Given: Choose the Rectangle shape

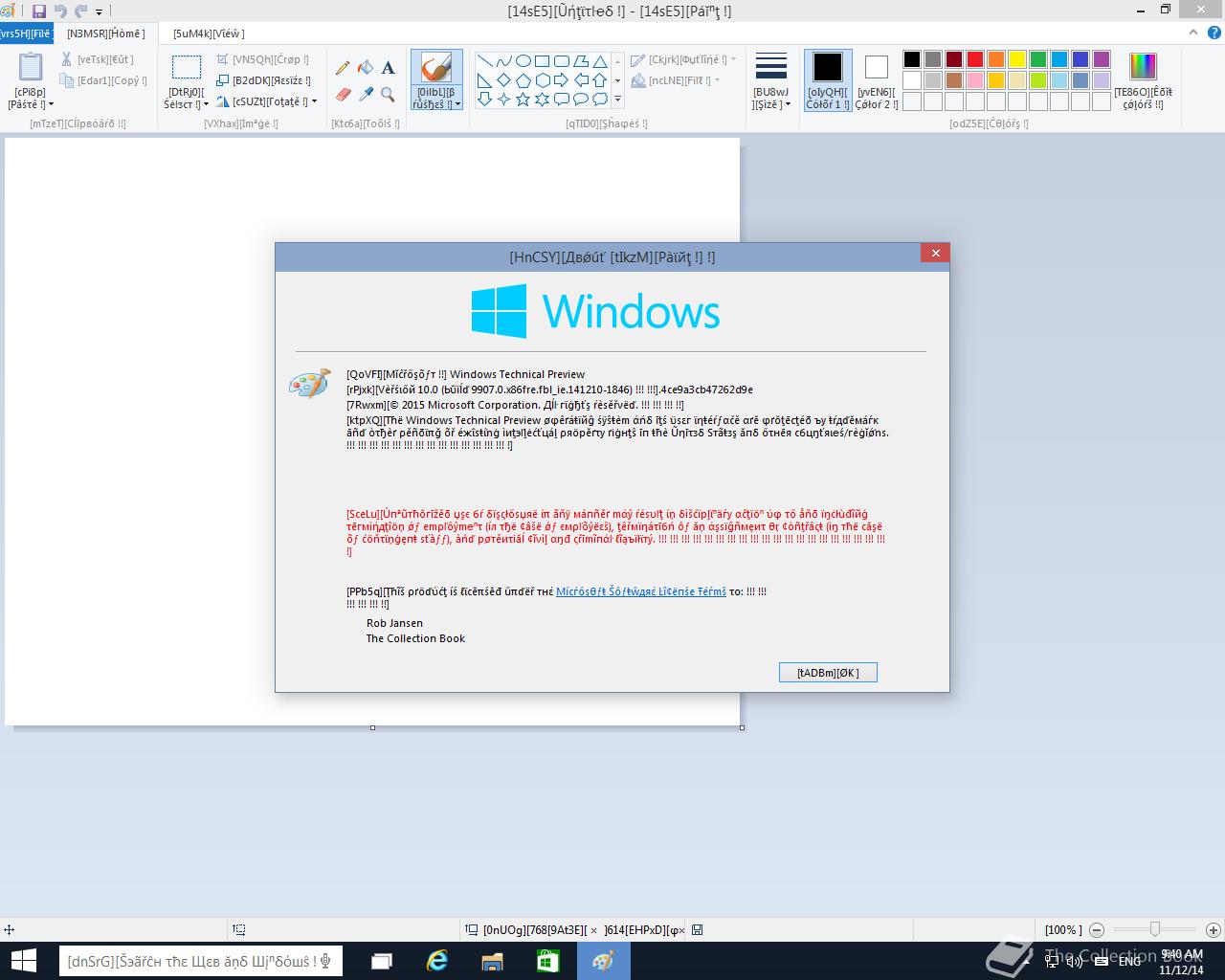Looking at the screenshot, I should (x=542, y=61).
